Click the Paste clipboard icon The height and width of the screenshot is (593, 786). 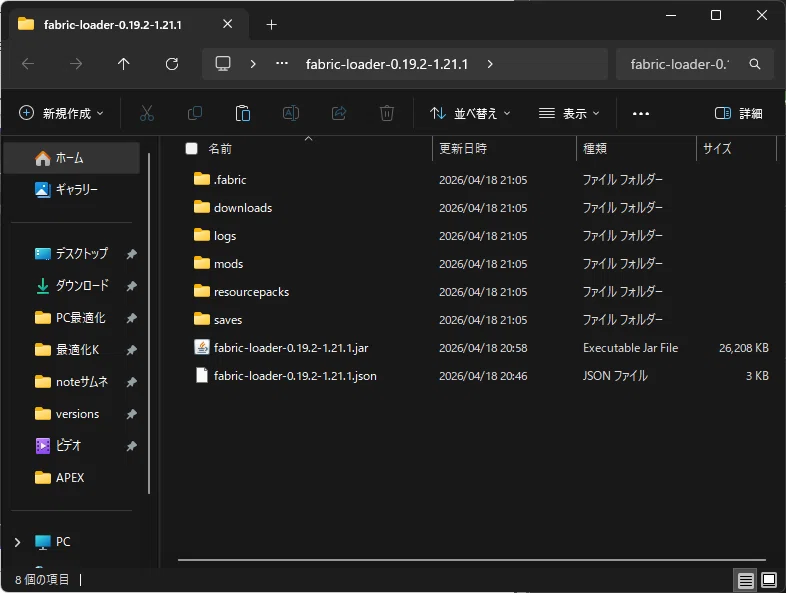point(243,113)
